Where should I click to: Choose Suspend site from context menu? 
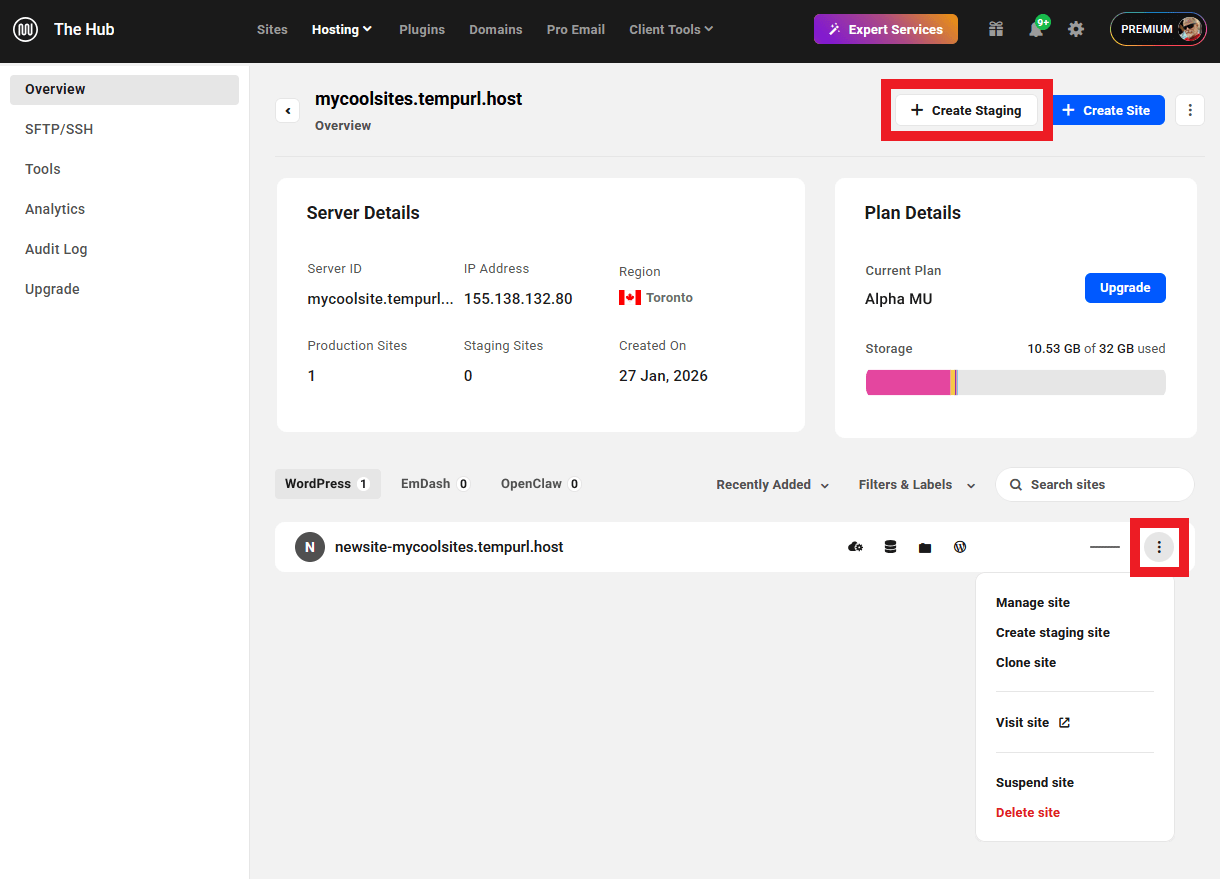[1035, 783]
